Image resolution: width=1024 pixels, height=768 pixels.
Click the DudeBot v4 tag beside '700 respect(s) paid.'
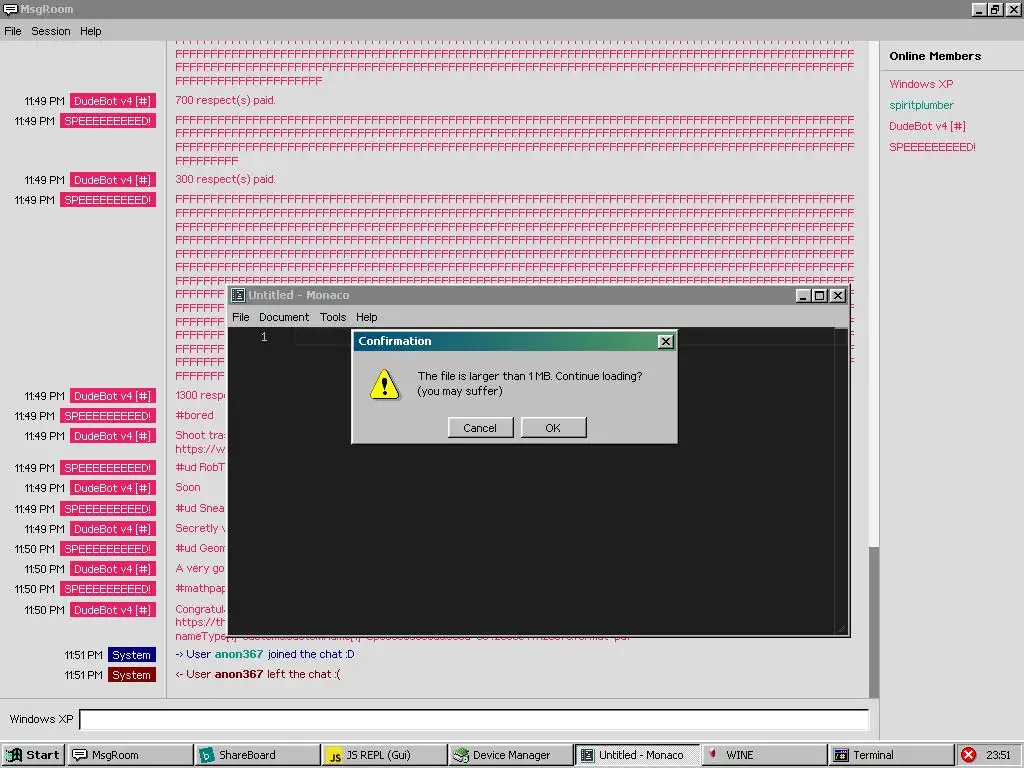[x=112, y=101]
